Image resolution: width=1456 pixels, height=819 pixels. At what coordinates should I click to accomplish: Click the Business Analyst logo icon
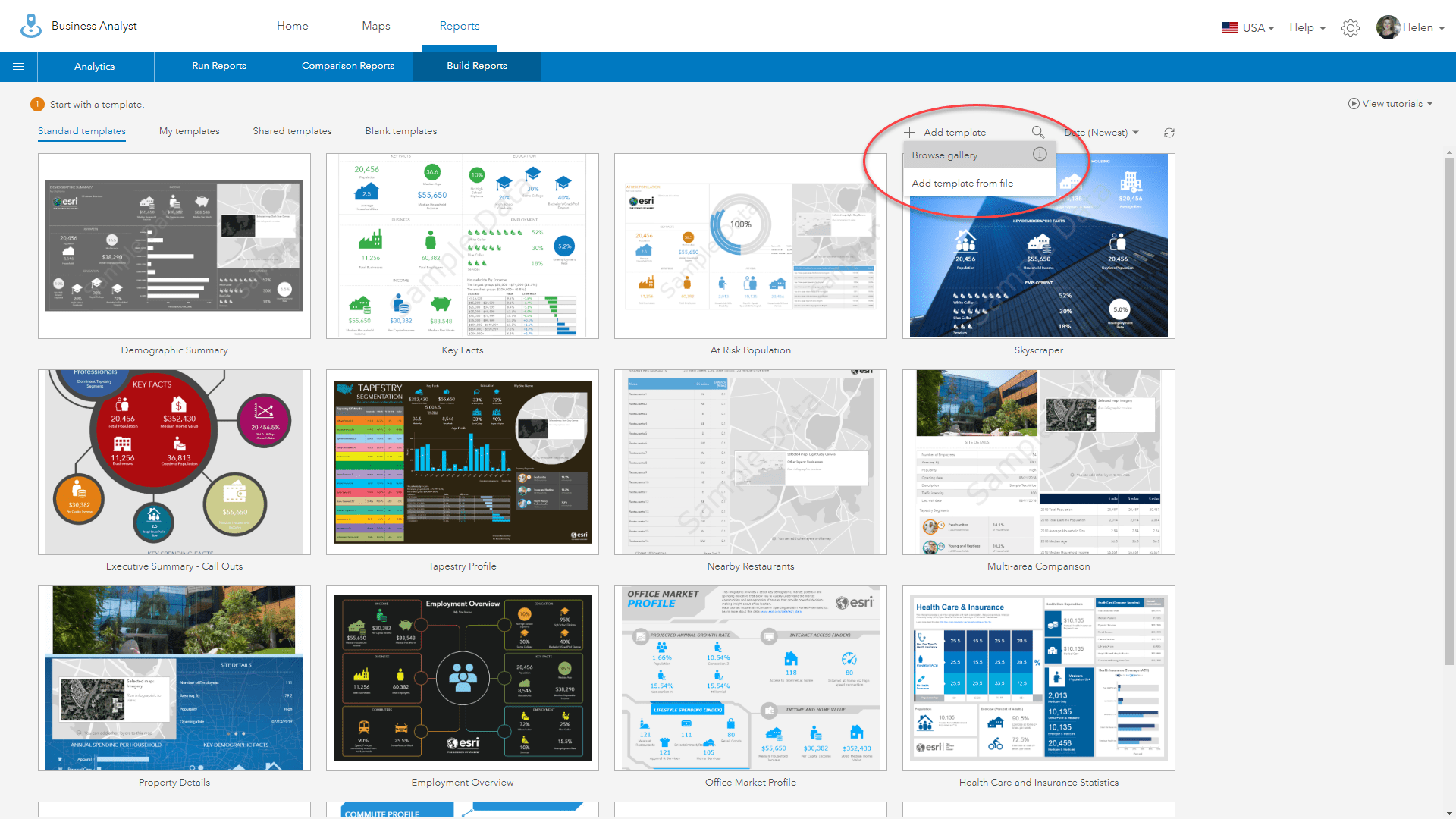pyautogui.click(x=31, y=26)
